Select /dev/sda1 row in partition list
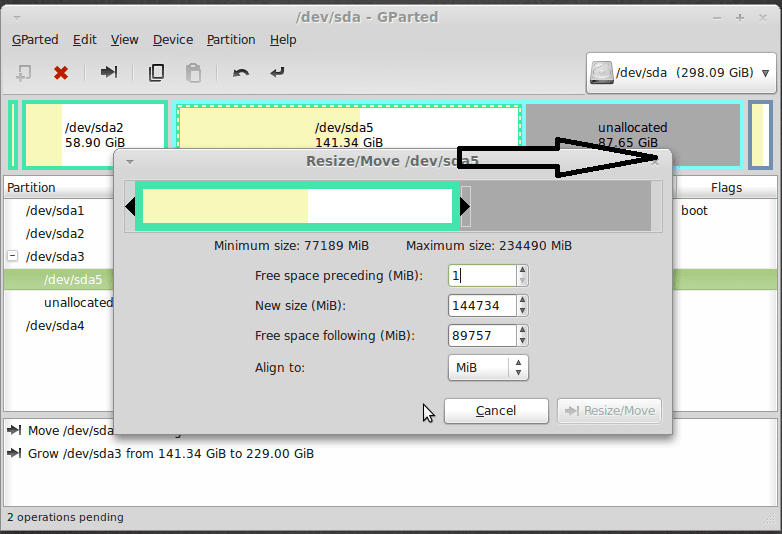The image size is (782, 534). (x=55, y=211)
